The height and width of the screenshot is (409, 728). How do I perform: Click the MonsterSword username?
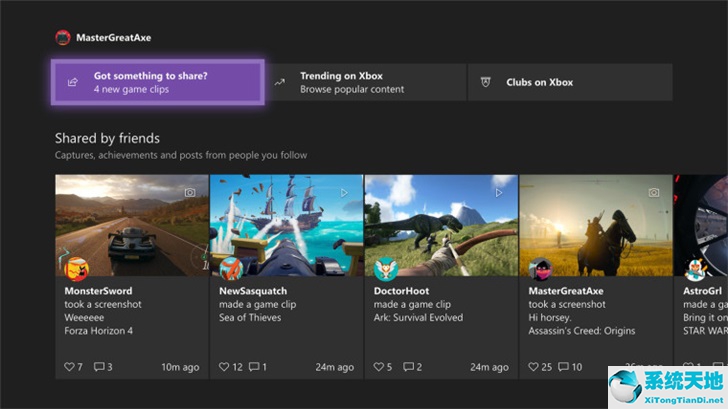coord(98,291)
